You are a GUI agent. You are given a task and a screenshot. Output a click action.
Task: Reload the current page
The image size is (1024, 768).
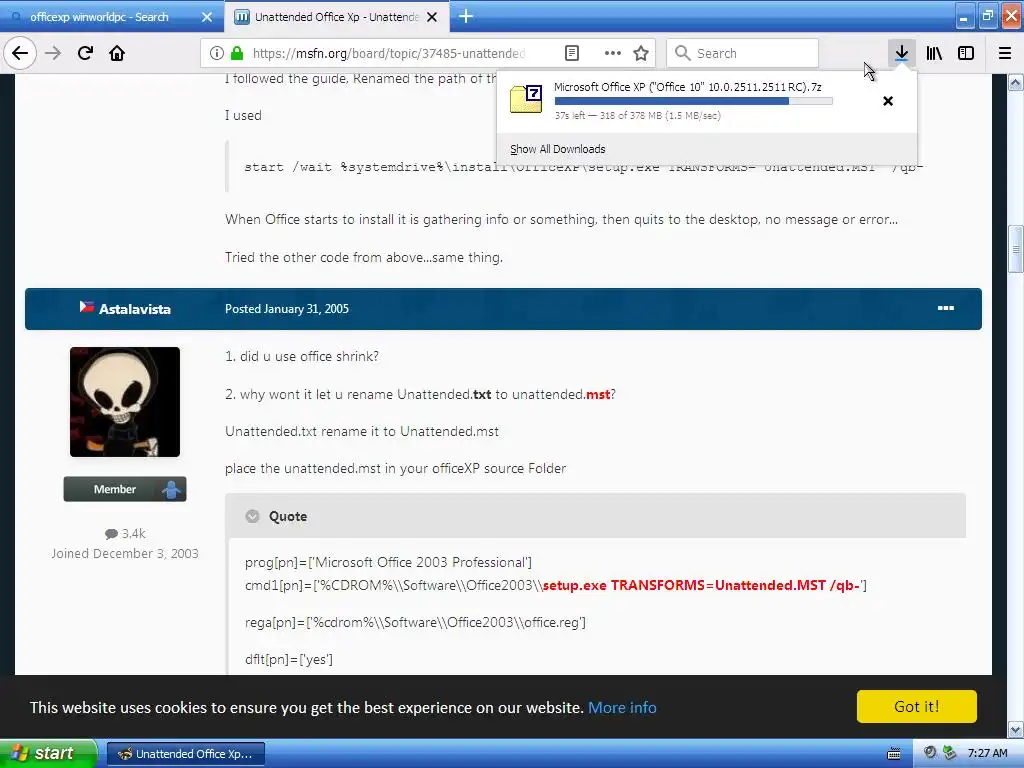pyautogui.click(x=85, y=53)
